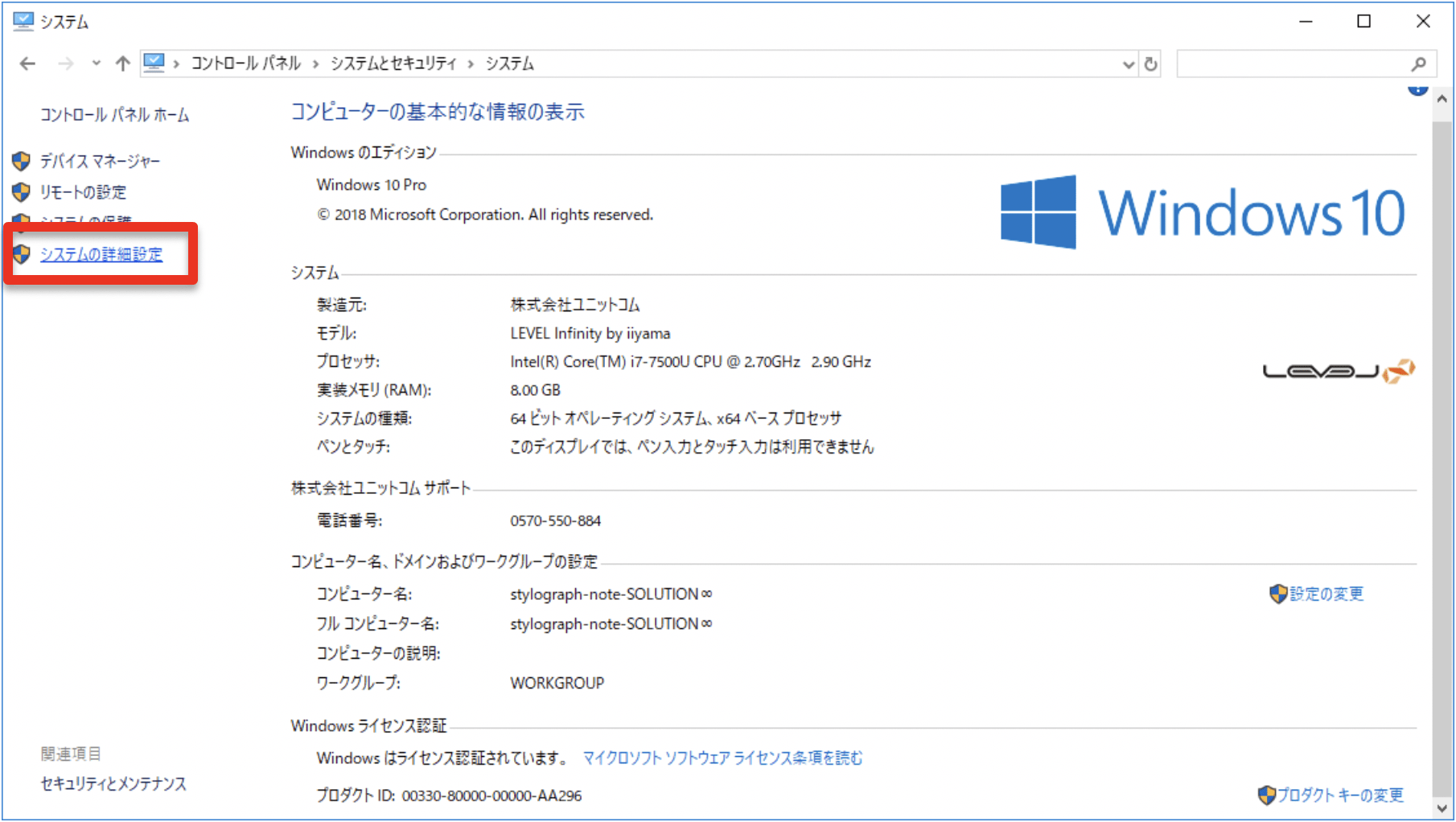
Task: Click 設定の変更 link
Action: 1326,594
